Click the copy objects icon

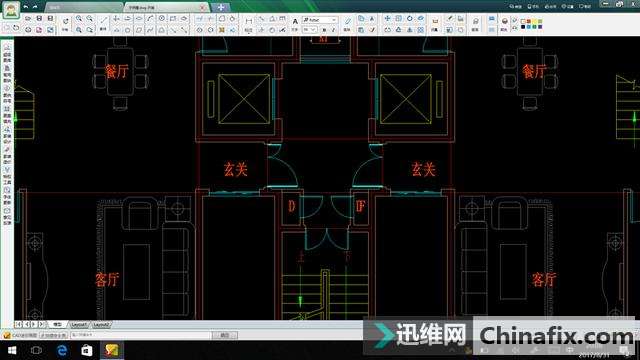click(x=361, y=18)
